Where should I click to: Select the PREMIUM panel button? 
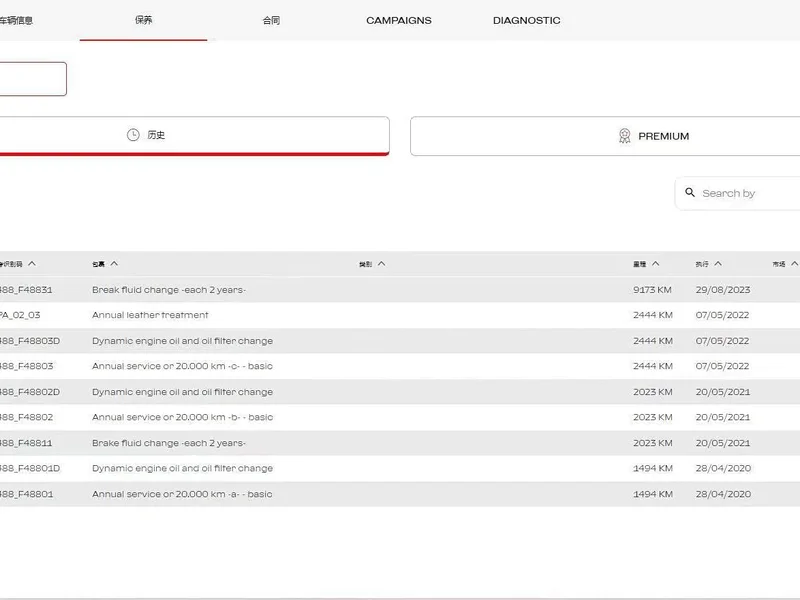605,136
